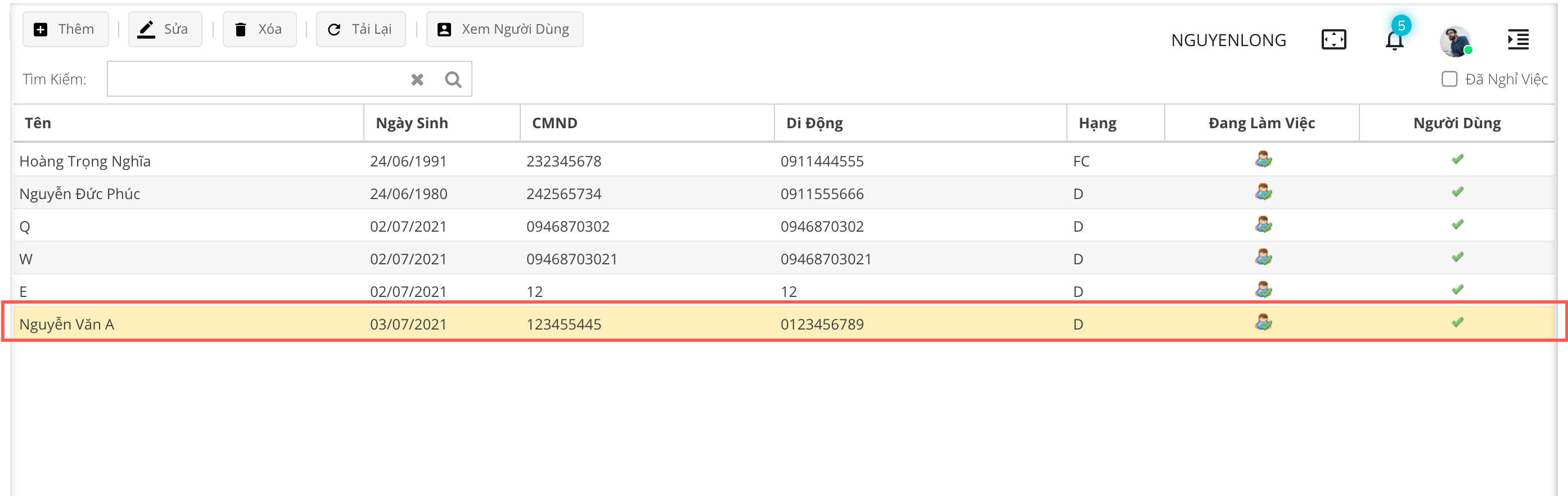This screenshot has width=1568, height=496.
Task: Enable the Đã Nghỉ Việc checkbox
Action: point(1449,80)
